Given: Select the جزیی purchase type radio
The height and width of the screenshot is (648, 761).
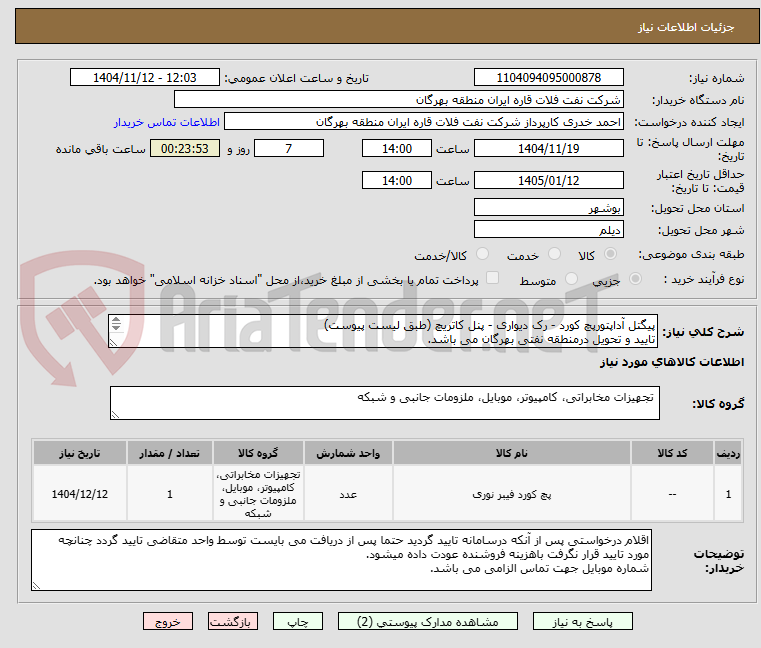Looking at the screenshot, I should coord(635,279).
